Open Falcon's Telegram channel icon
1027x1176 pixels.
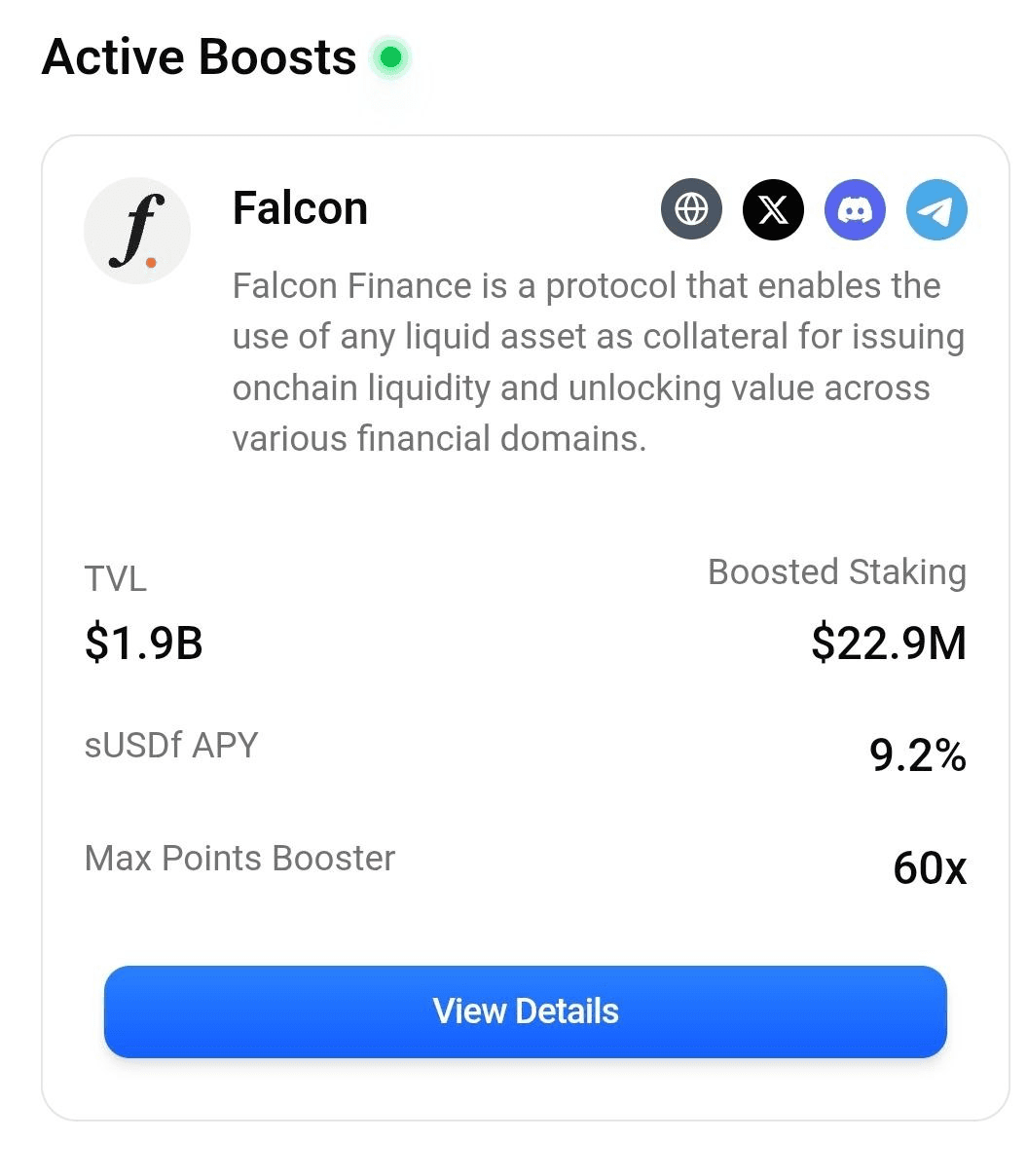coord(936,209)
